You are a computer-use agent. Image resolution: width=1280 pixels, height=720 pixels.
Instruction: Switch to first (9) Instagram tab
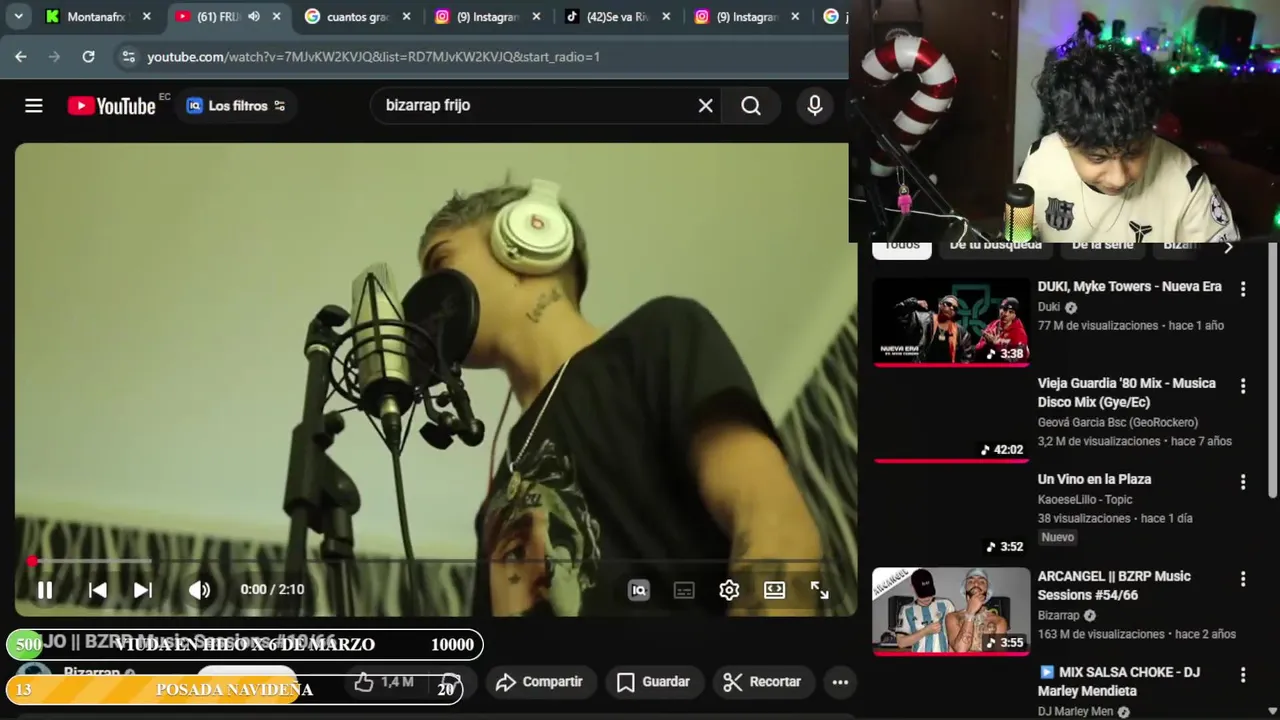click(x=486, y=16)
